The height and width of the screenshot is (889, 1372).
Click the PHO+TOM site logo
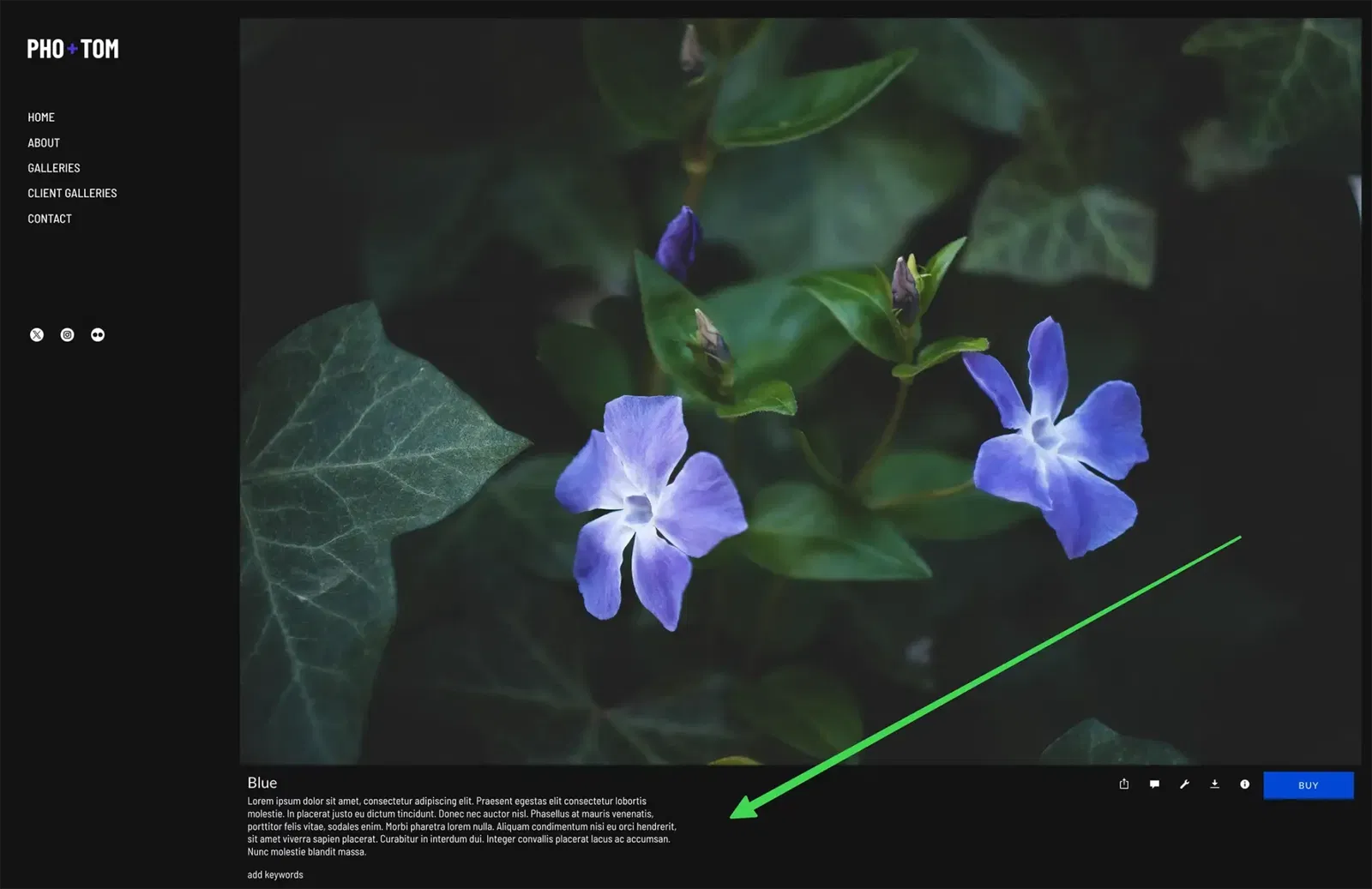[73, 49]
